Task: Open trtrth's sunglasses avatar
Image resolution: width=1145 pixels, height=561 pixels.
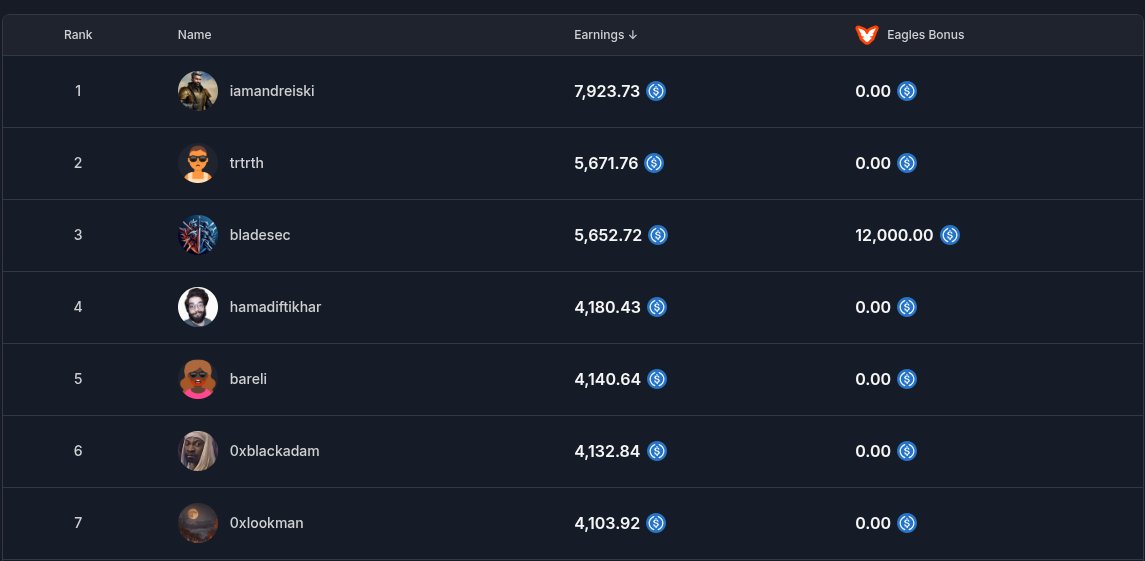Action: pos(198,163)
